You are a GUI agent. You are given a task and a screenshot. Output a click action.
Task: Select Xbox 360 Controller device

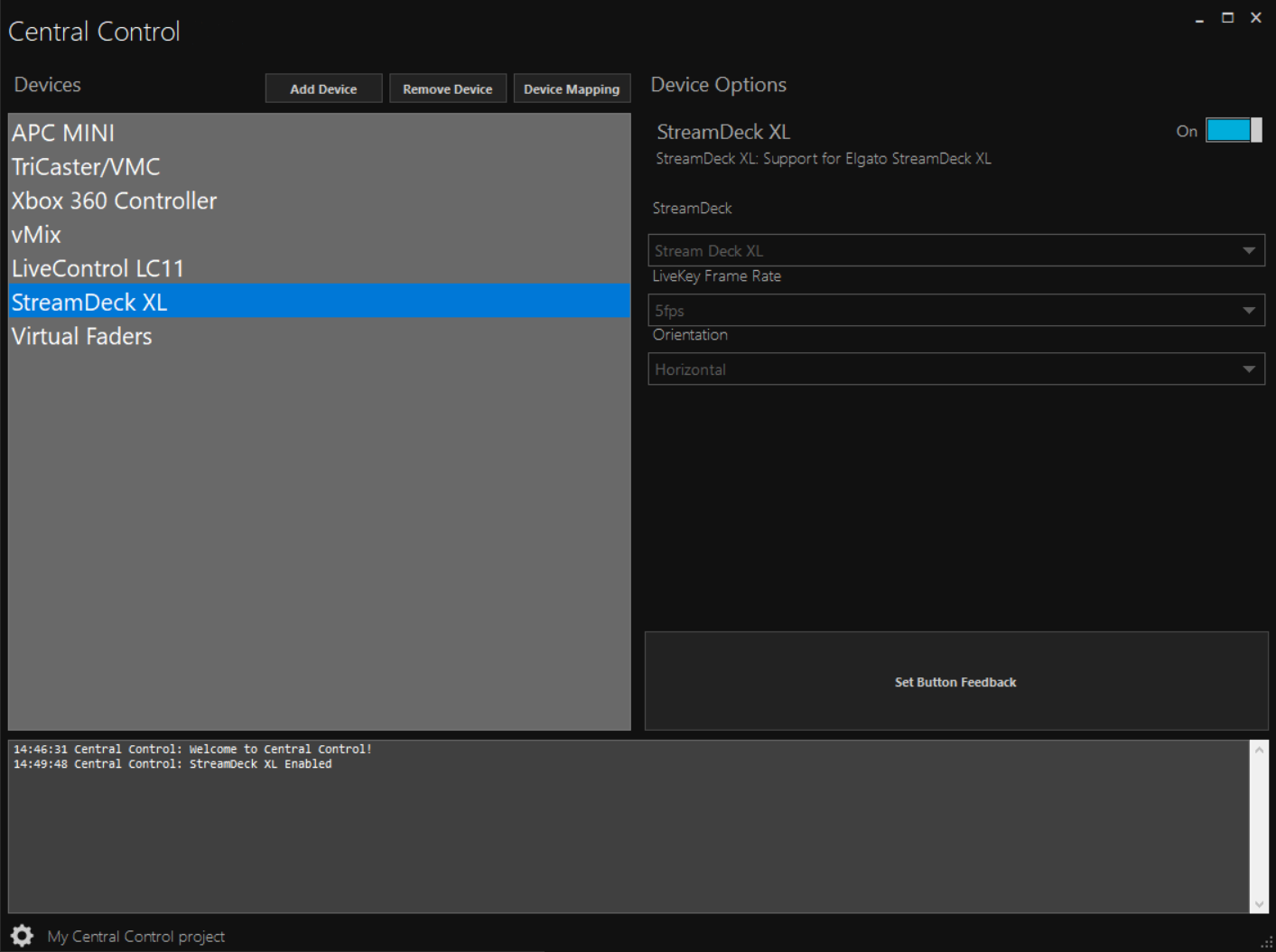tap(319, 201)
